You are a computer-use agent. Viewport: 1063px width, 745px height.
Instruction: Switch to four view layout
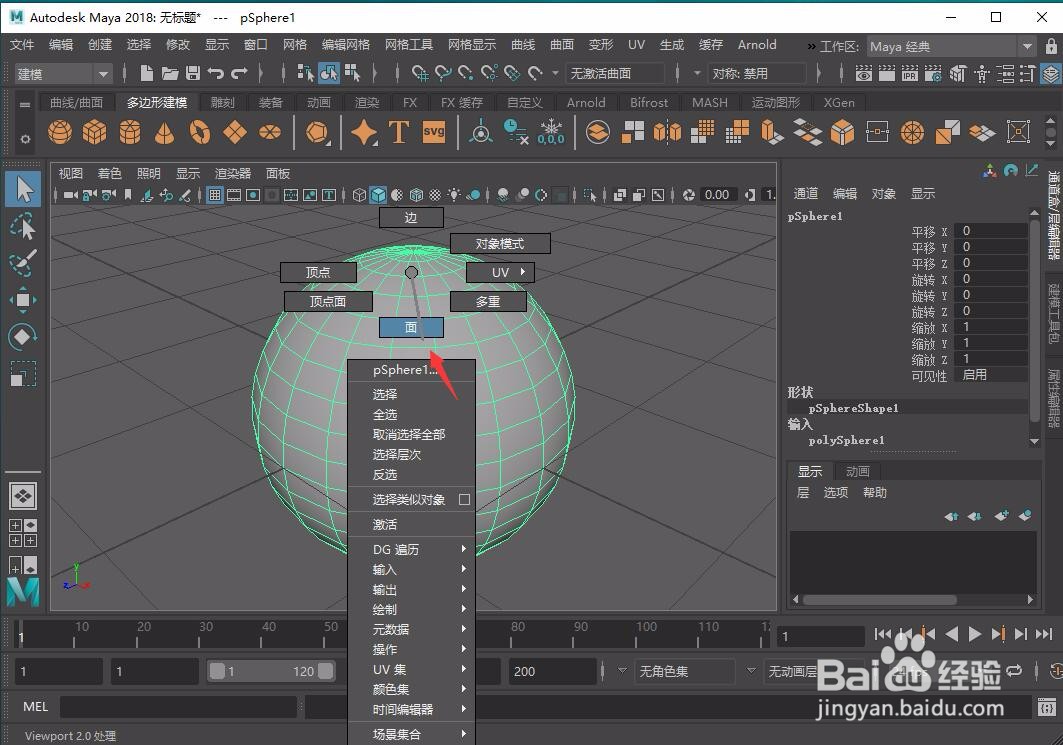(23, 533)
